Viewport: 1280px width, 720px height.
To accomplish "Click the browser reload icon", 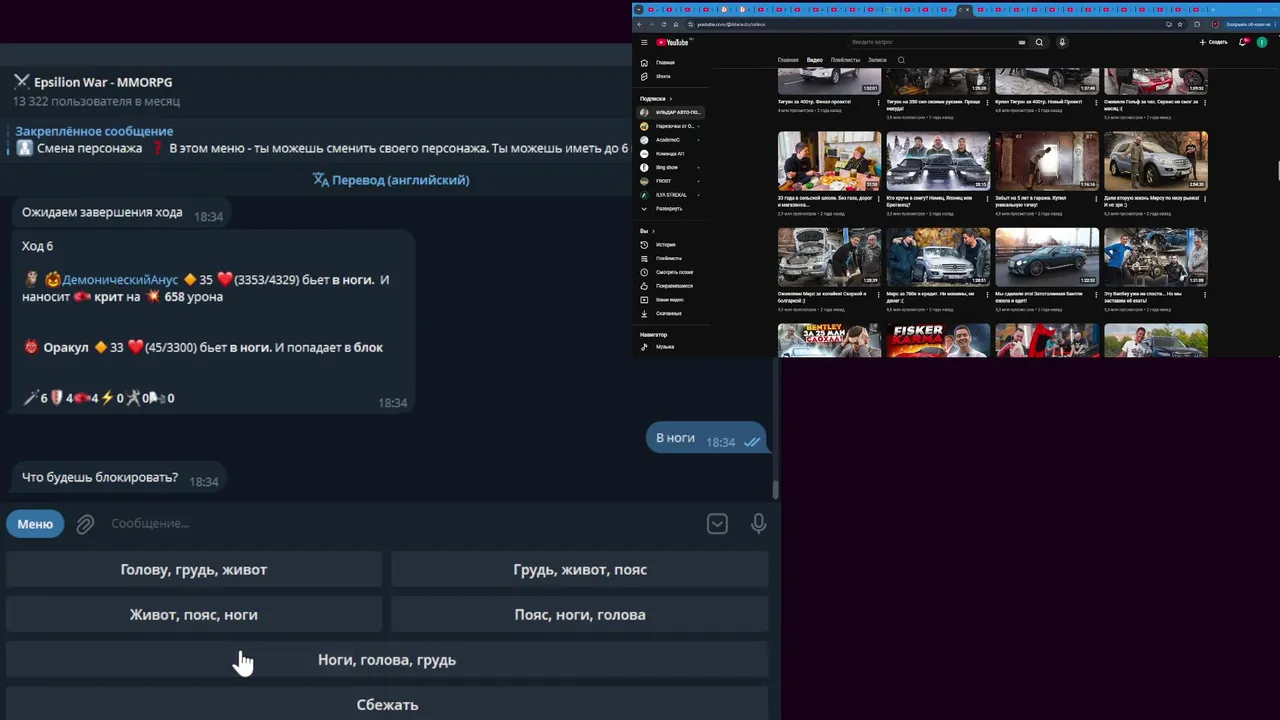I will pos(663,24).
